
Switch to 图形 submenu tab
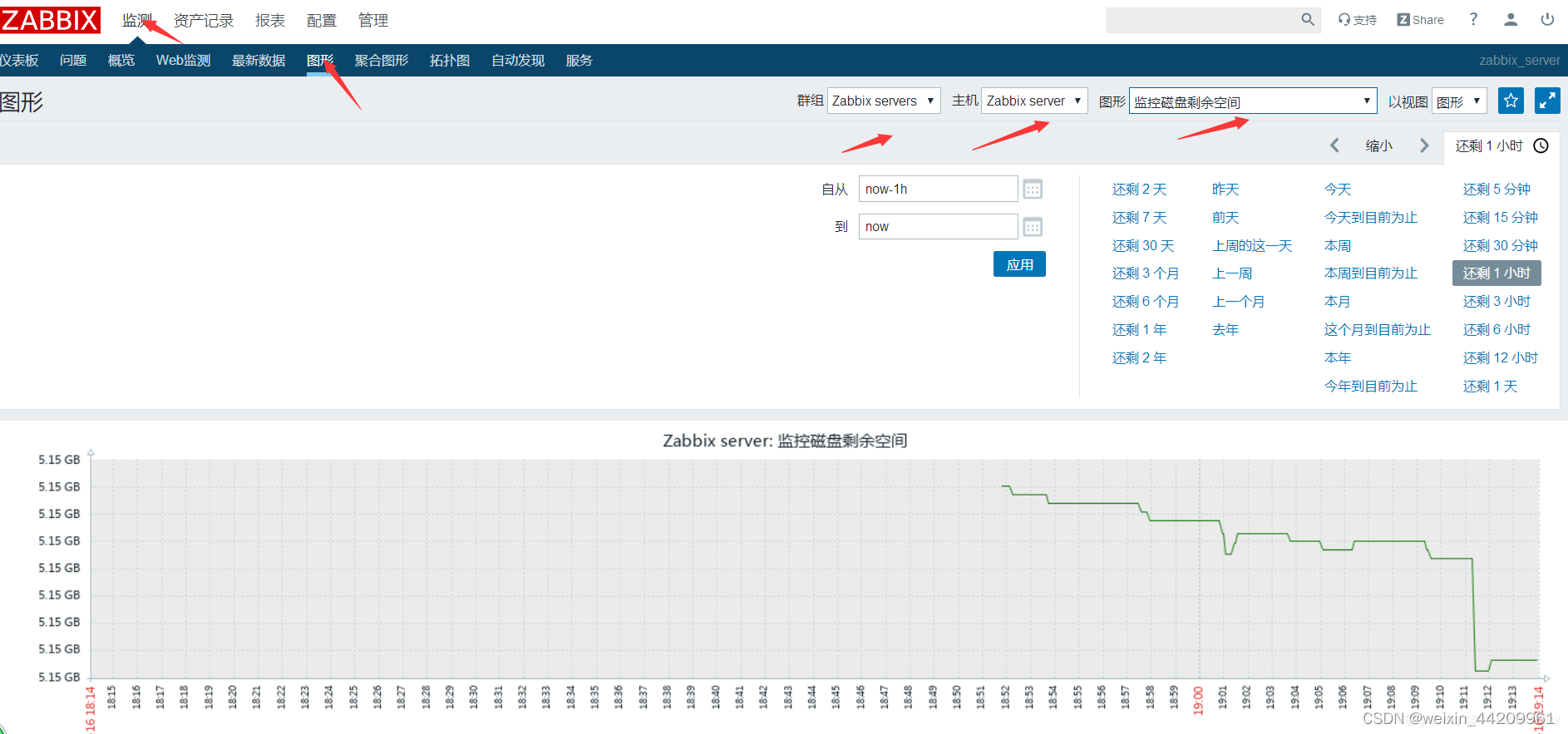320,61
